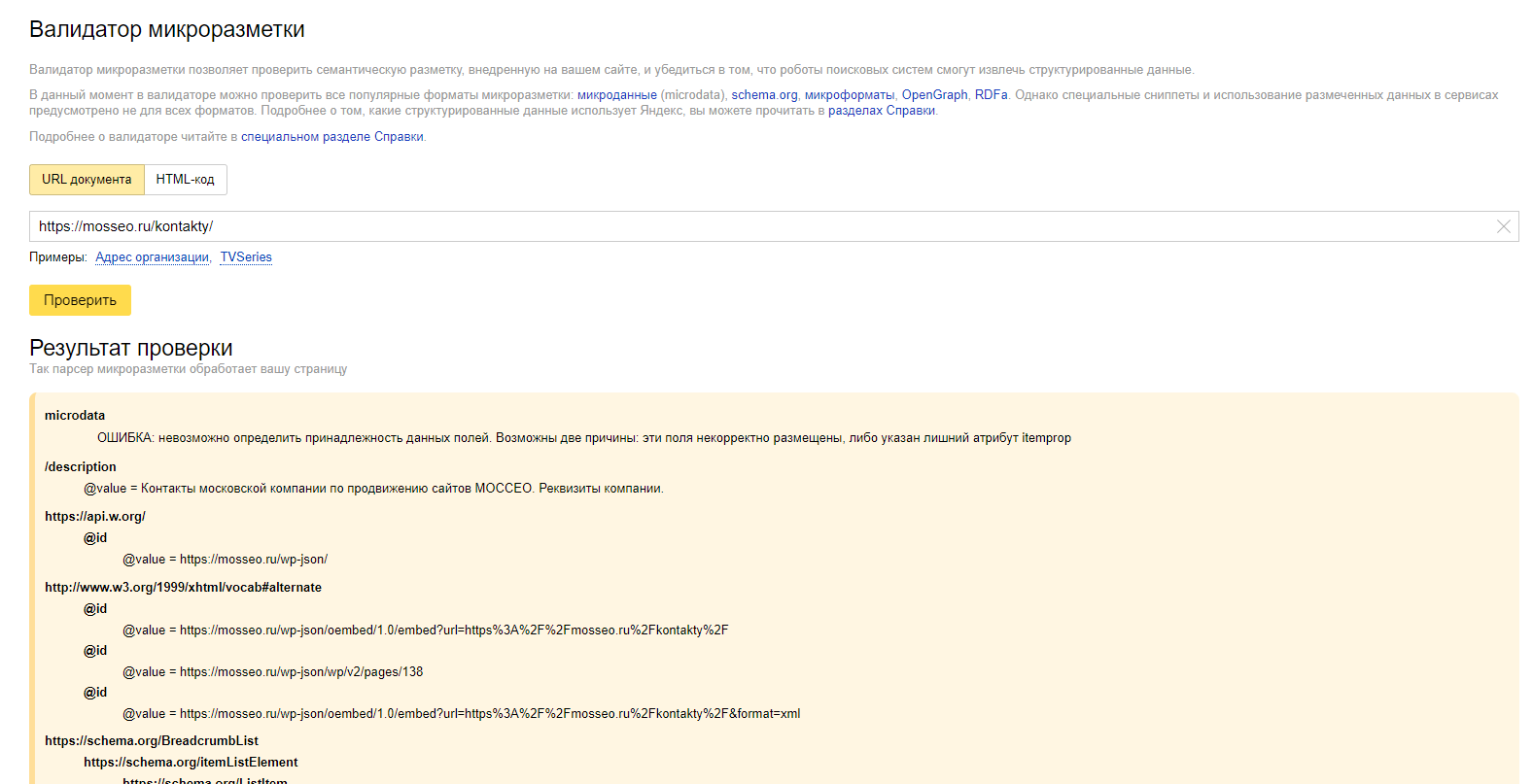The height and width of the screenshot is (784, 1533).
Task: Switch to the URL документа tab
Action: tap(87, 180)
